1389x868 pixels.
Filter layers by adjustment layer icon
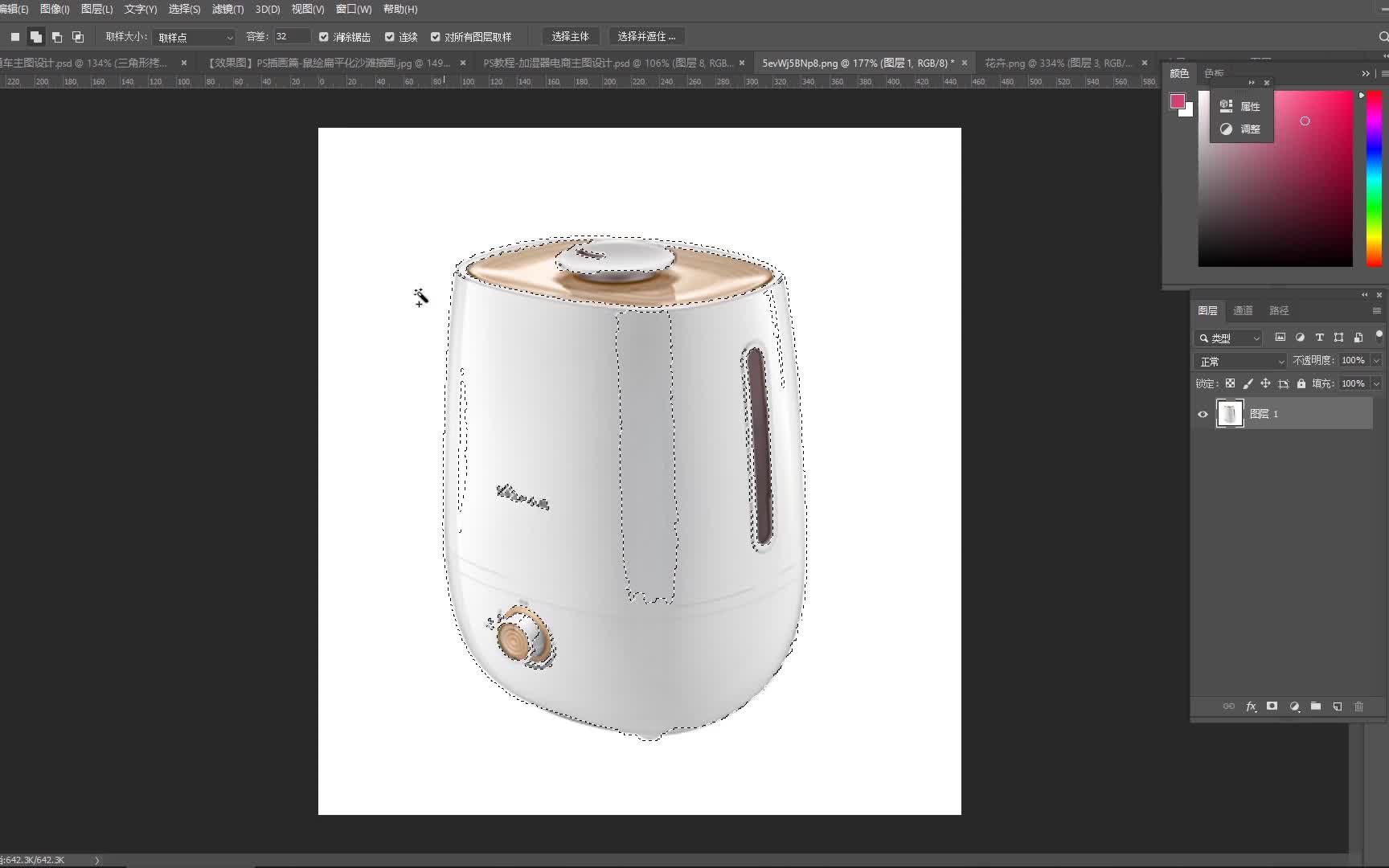(x=1300, y=338)
